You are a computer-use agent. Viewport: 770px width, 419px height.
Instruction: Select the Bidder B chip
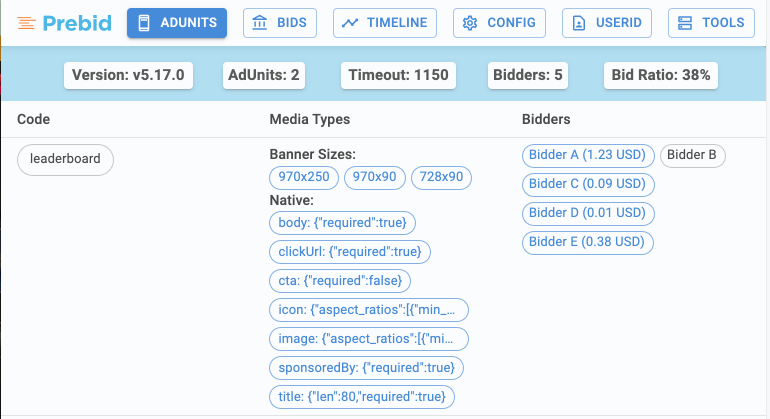pyautogui.click(x=692, y=155)
